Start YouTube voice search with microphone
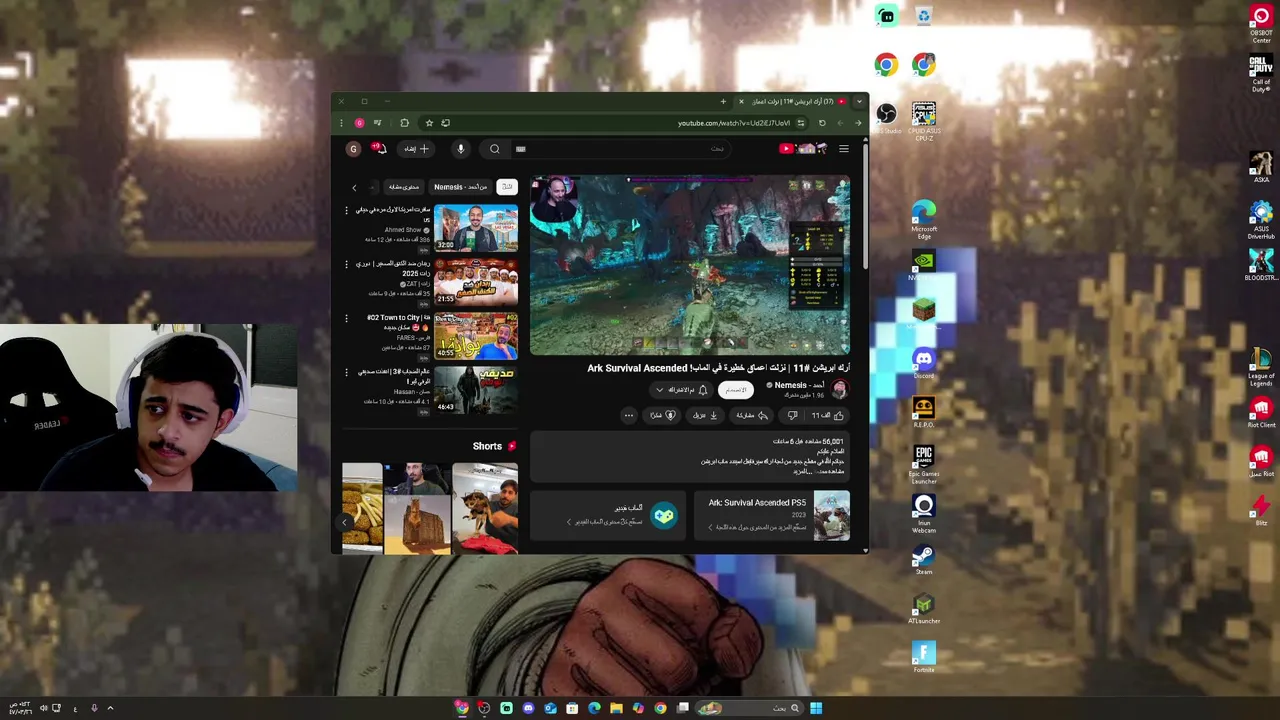This screenshot has width=1280, height=720. (x=461, y=149)
